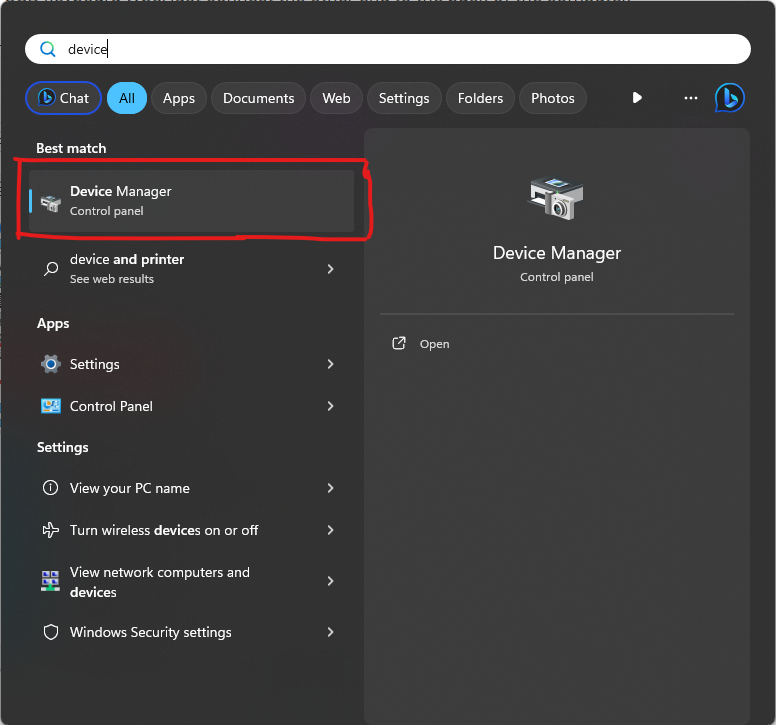Open 'View your PC name' setting
Viewport: 776px width, 725px height.
(x=192, y=488)
